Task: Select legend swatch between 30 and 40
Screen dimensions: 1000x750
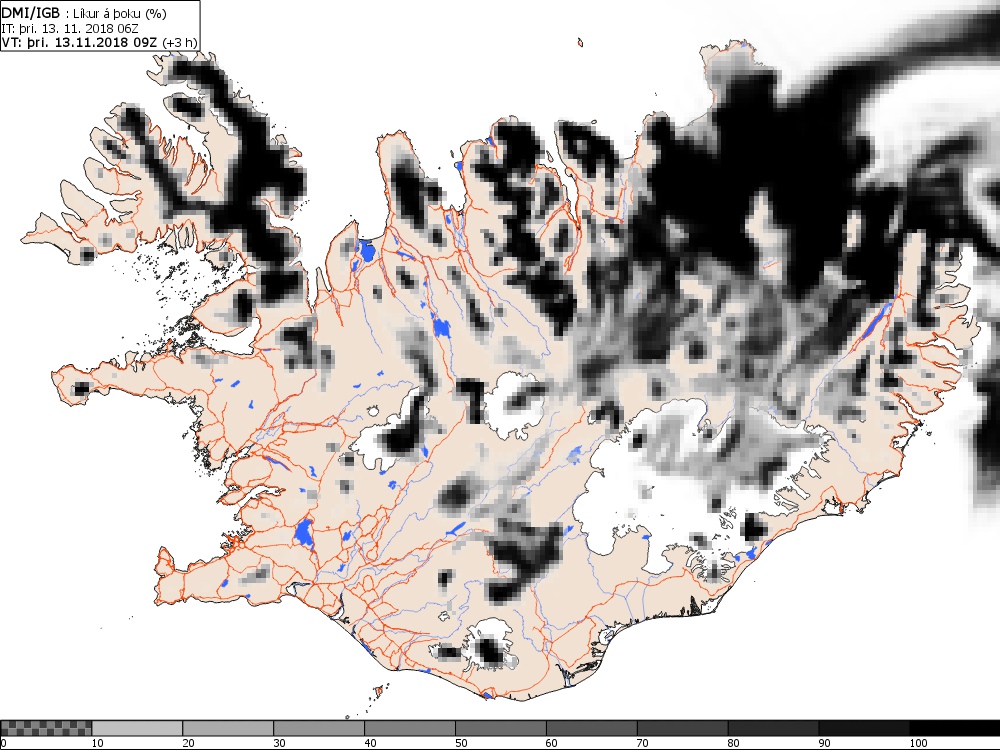Action: tap(318, 728)
